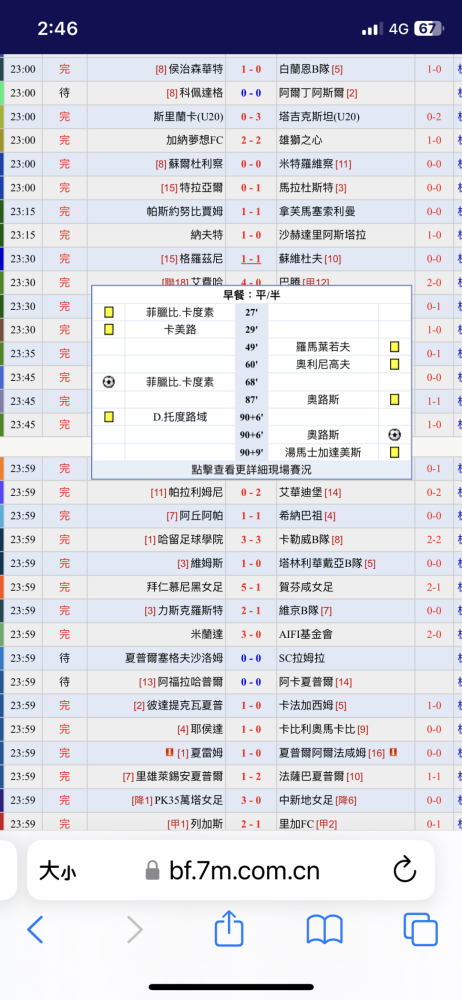Tap the goal ball icon at 68'
Screen dimensions: 462x1000
click(108, 382)
